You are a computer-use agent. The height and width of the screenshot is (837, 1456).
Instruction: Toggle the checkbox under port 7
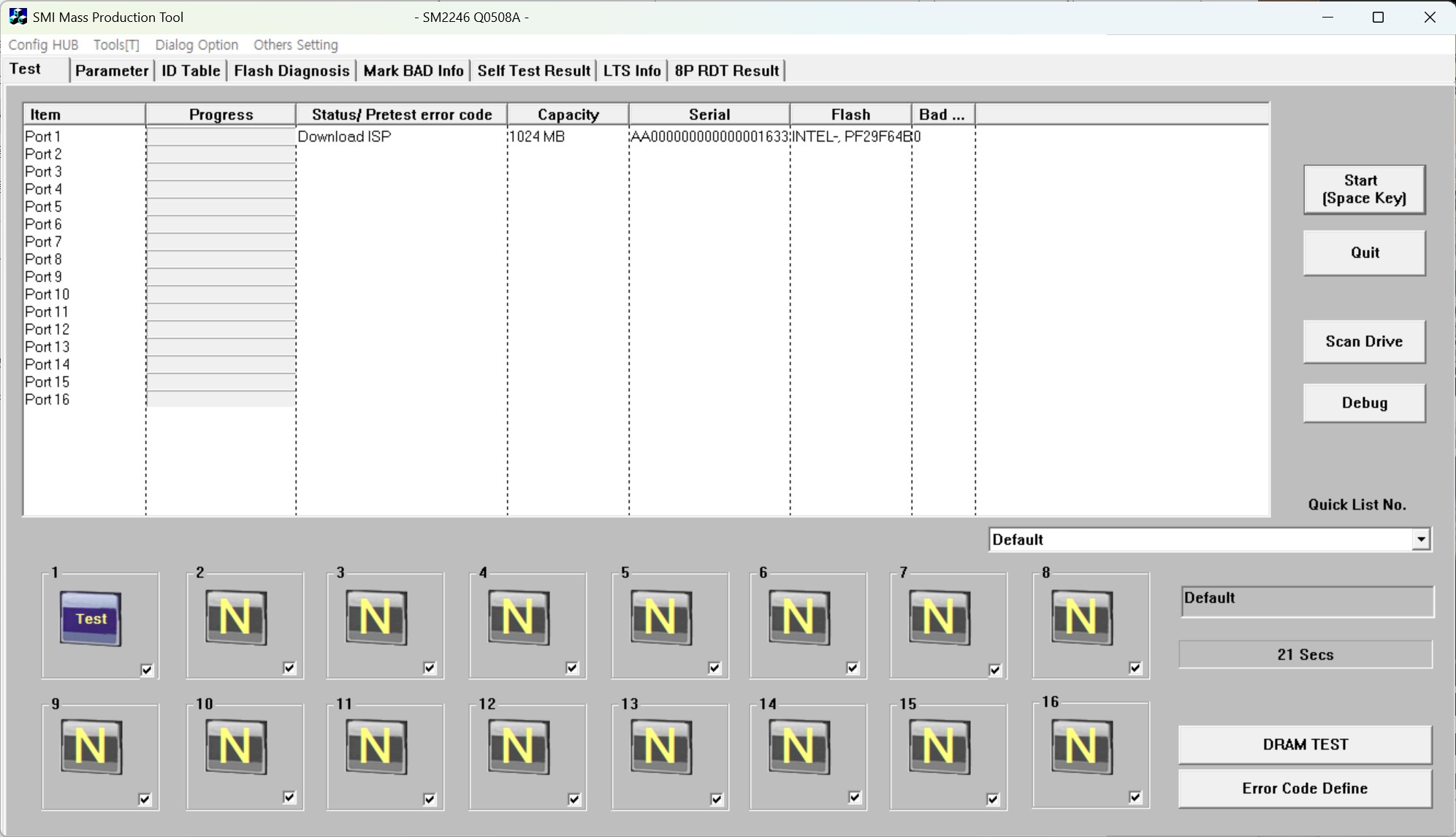(994, 670)
